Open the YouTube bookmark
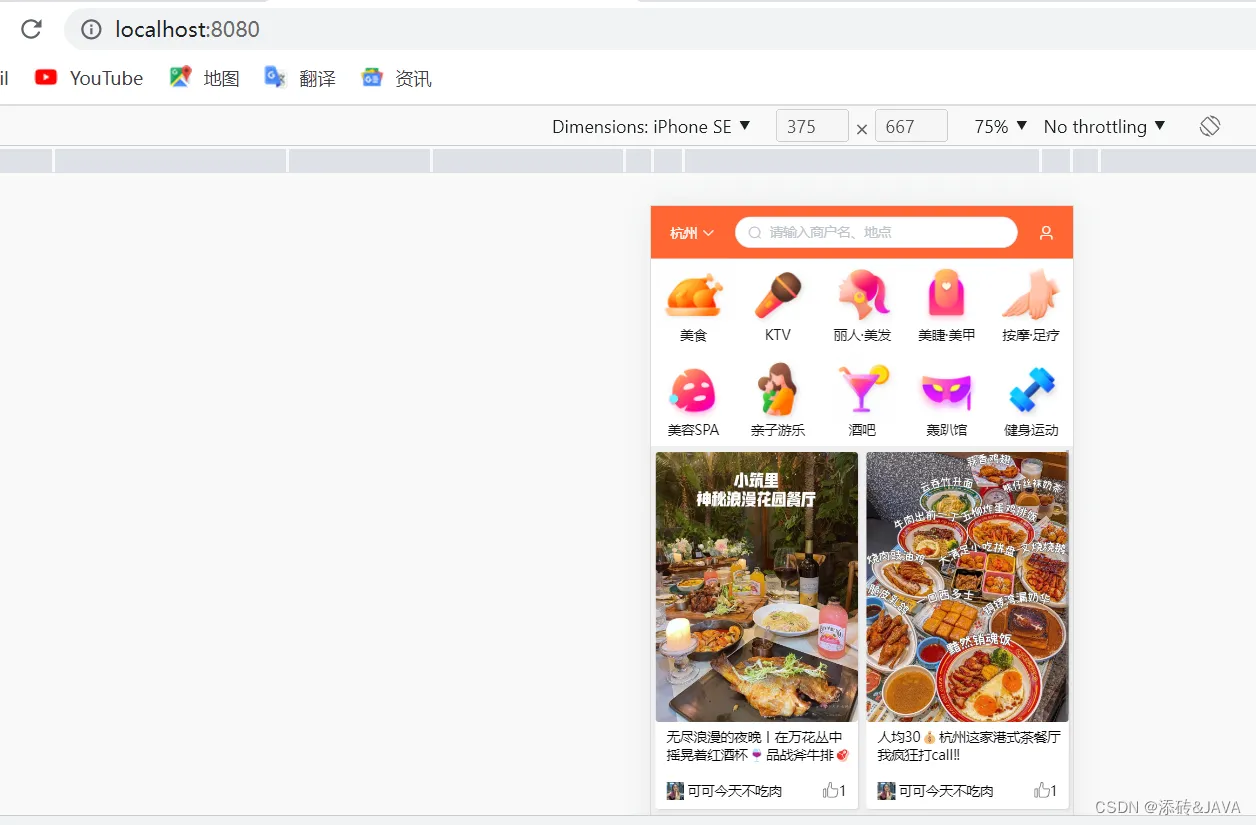 89,78
